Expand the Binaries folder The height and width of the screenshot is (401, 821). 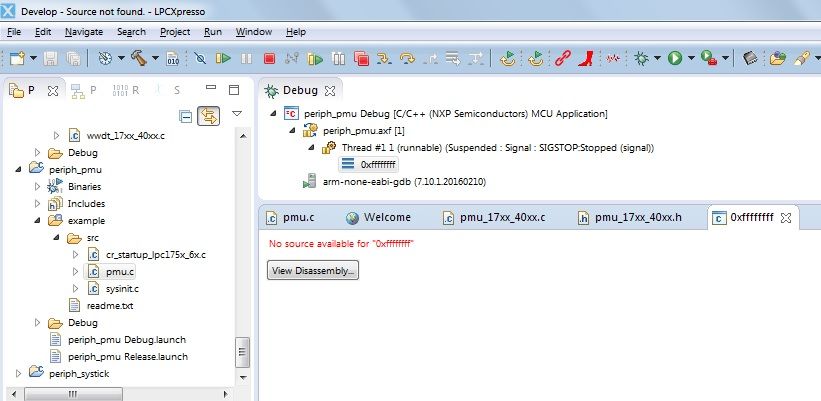(37, 186)
